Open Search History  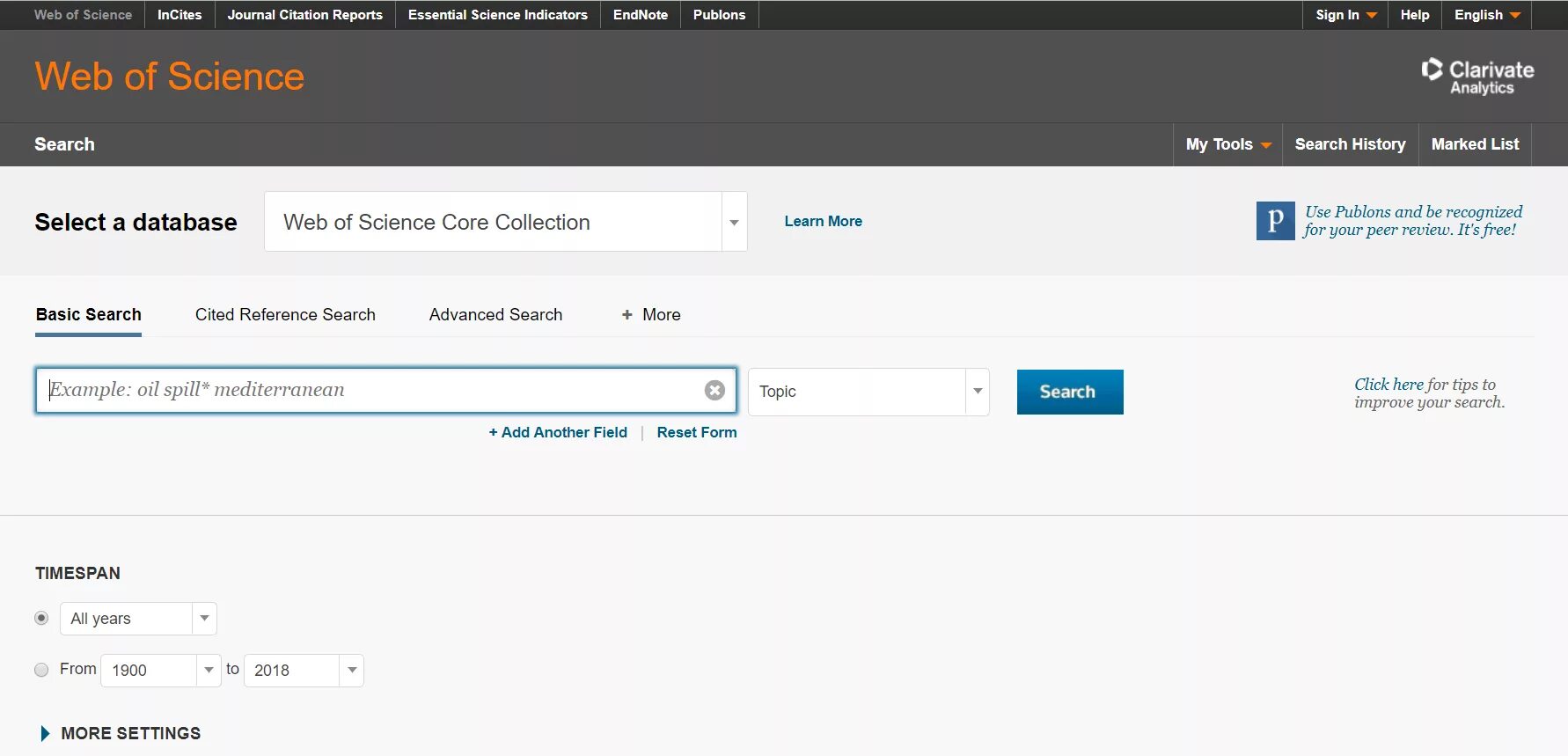pyautogui.click(x=1350, y=144)
